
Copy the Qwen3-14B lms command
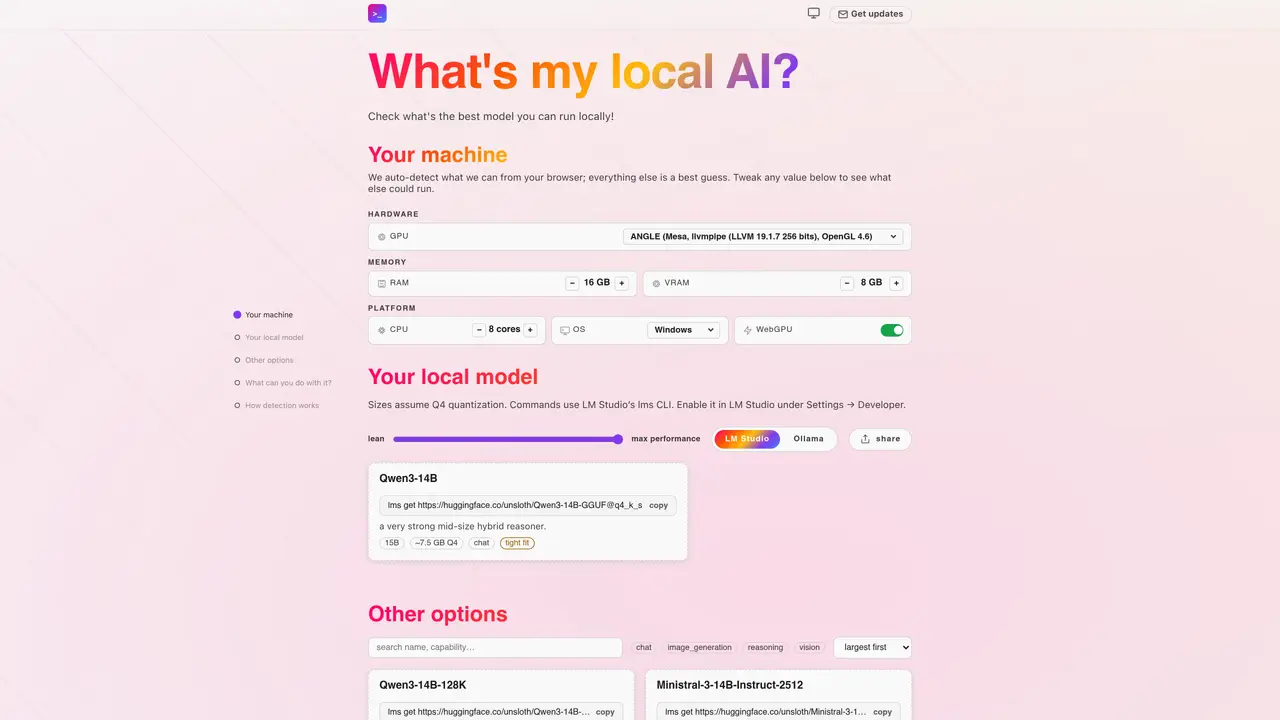click(x=658, y=506)
